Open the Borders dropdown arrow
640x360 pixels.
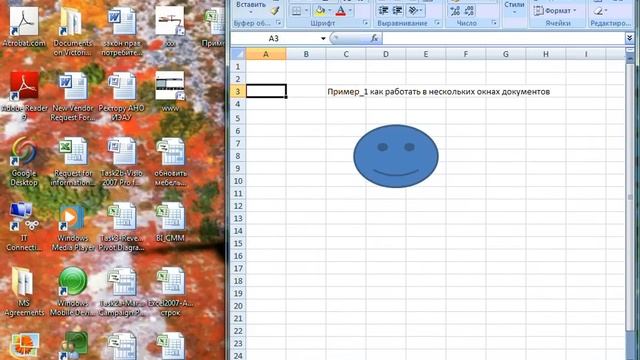tap(306, 11)
